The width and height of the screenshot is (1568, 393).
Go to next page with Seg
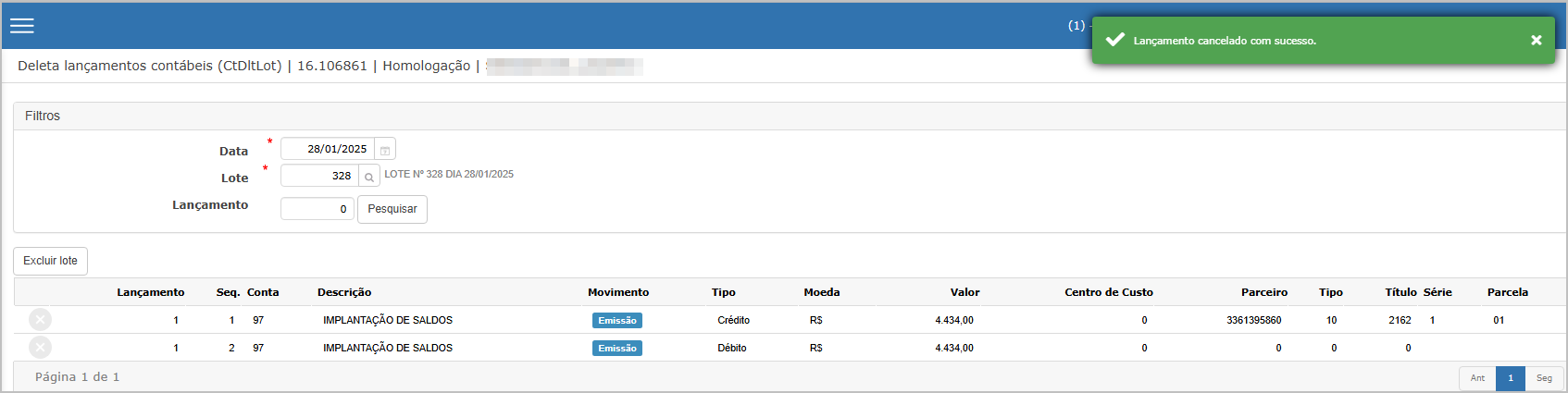[x=1544, y=378]
